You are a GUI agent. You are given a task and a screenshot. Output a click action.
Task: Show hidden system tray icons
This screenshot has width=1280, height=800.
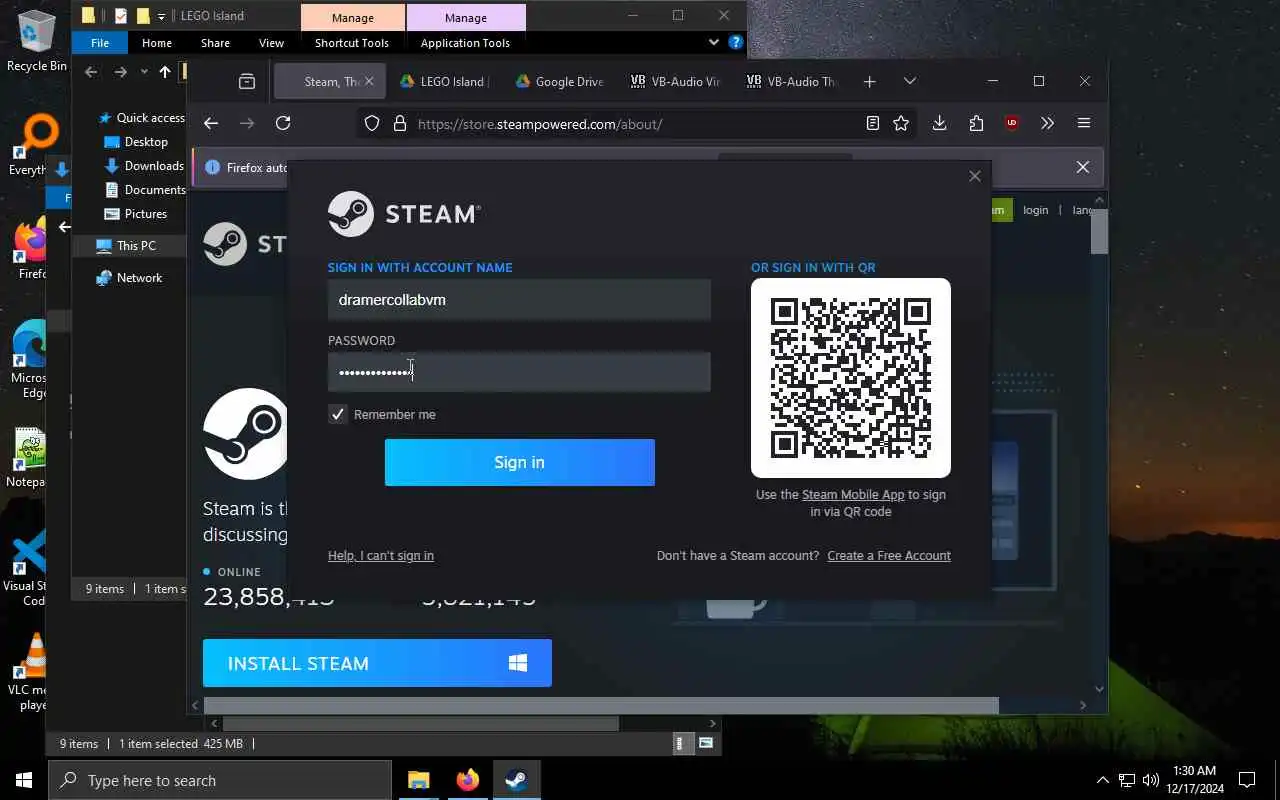click(x=1102, y=780)
